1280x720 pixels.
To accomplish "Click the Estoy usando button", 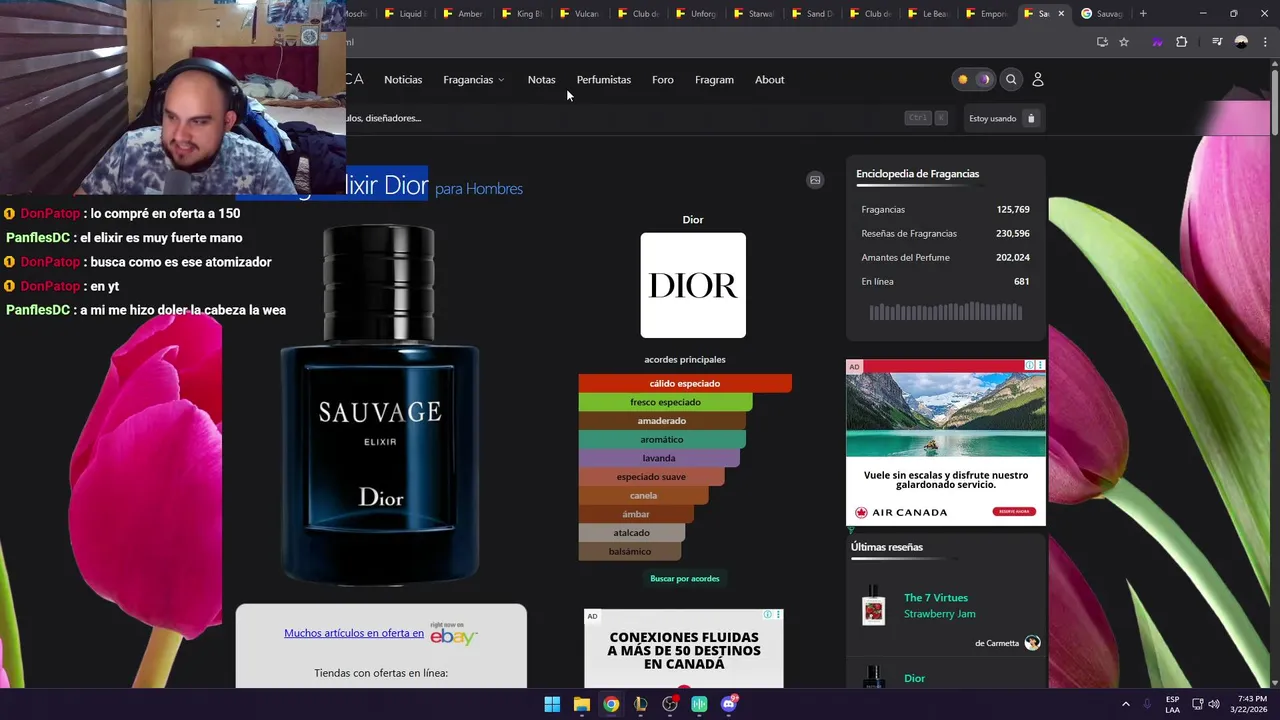I will pyautogui.click(x=1003, y=118).
